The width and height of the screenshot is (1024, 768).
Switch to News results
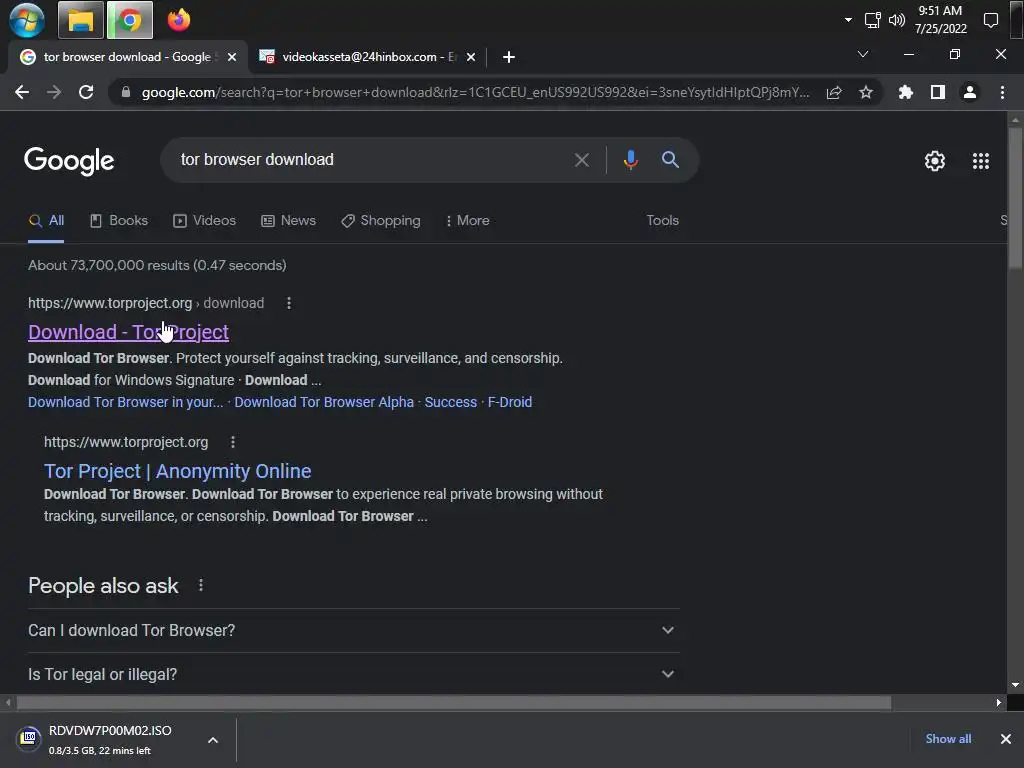click(x=289, y=221)
